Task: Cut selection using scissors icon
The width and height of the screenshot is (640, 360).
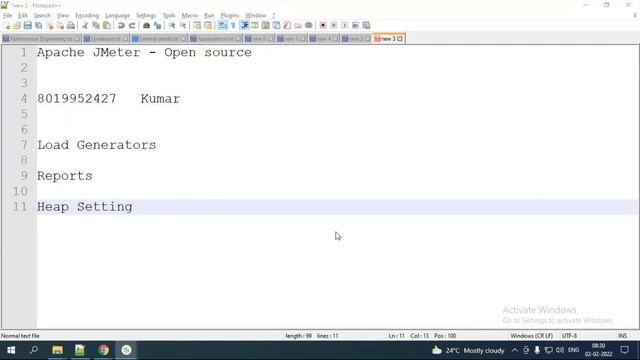Action: point(85,26)
